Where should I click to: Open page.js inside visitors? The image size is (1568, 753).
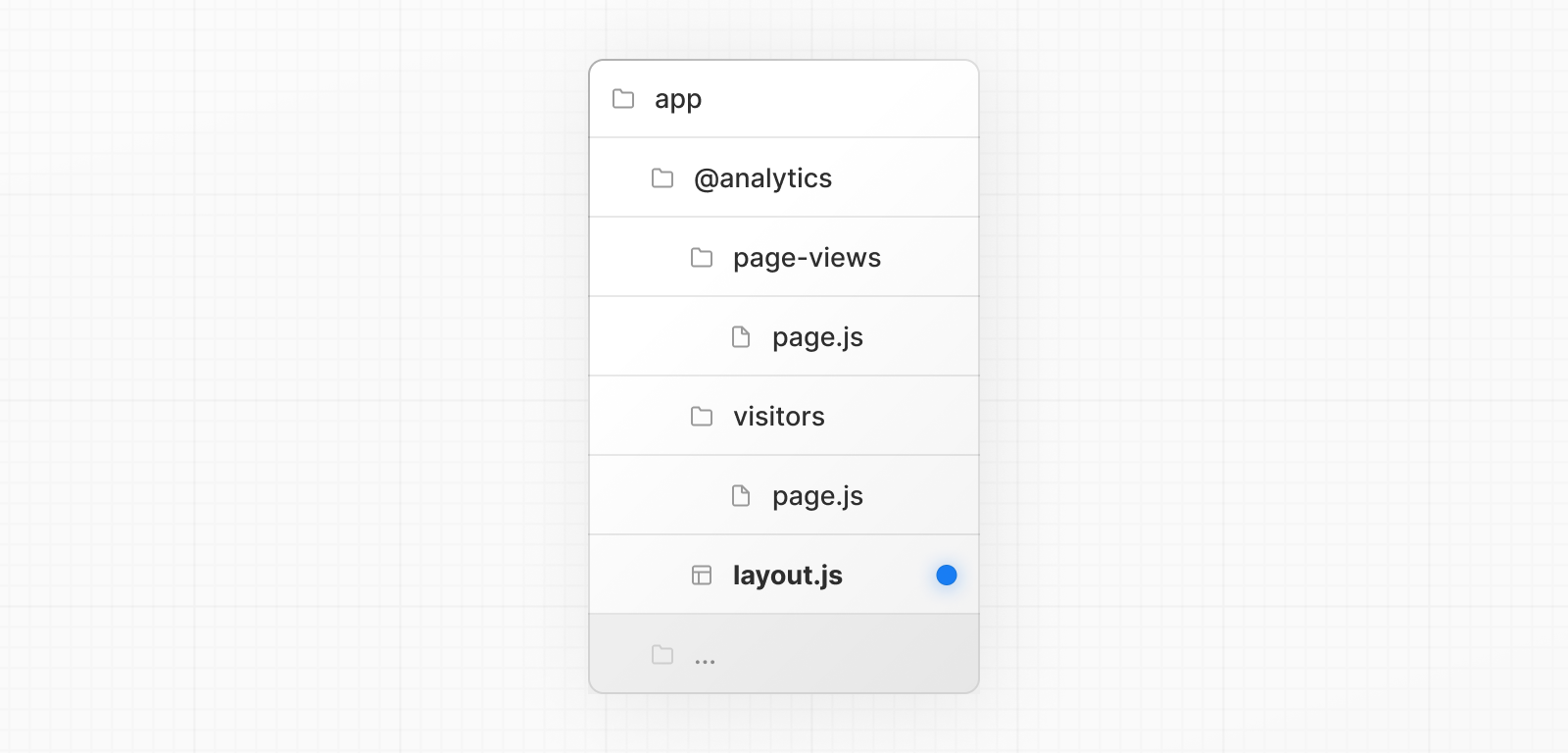click(x=817, y=496)
